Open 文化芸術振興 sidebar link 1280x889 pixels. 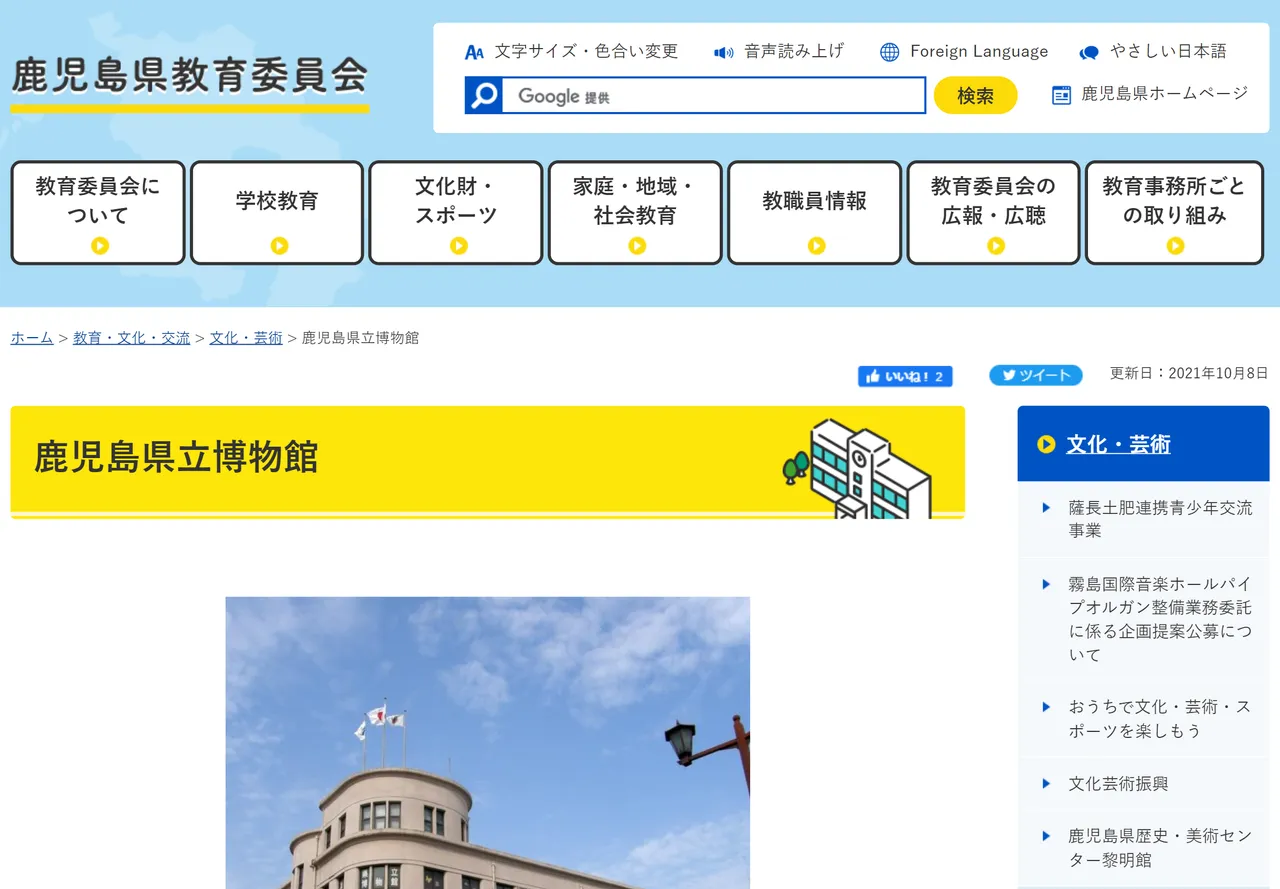(x=1118, y=784)
